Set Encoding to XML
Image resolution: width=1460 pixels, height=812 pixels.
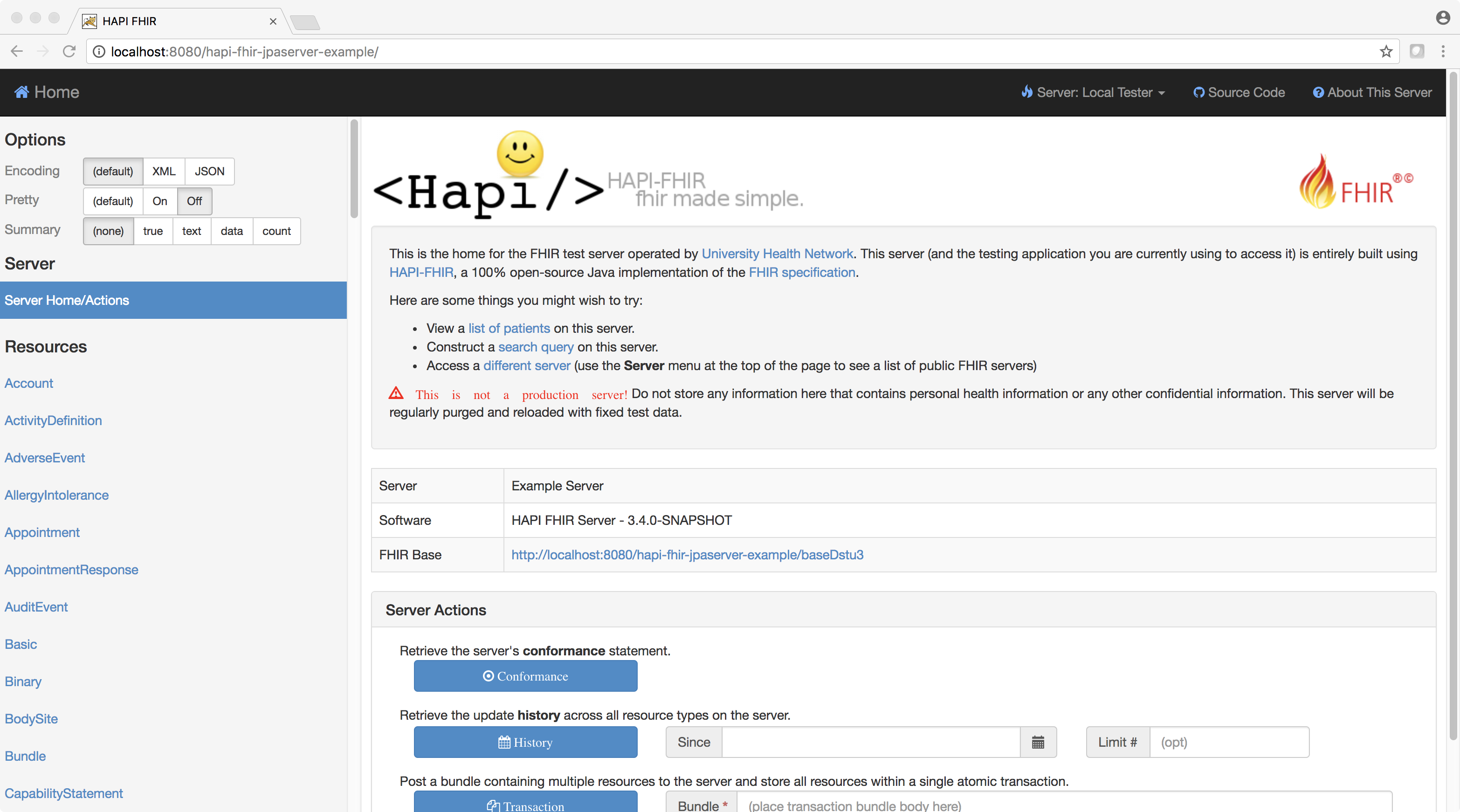pos(164,171)
